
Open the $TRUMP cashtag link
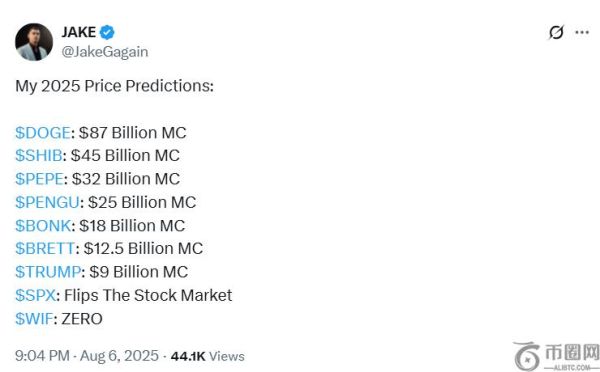pos(48,272)
